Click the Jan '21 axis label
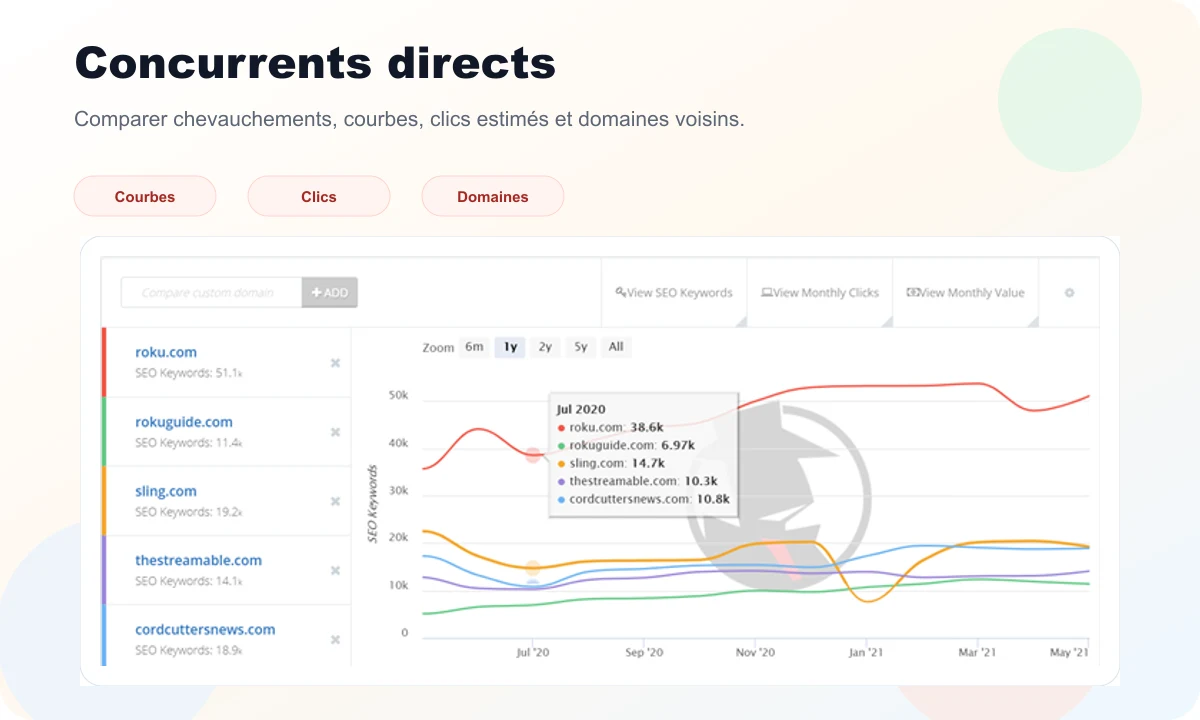1200x720 pixels. (866, 653)
